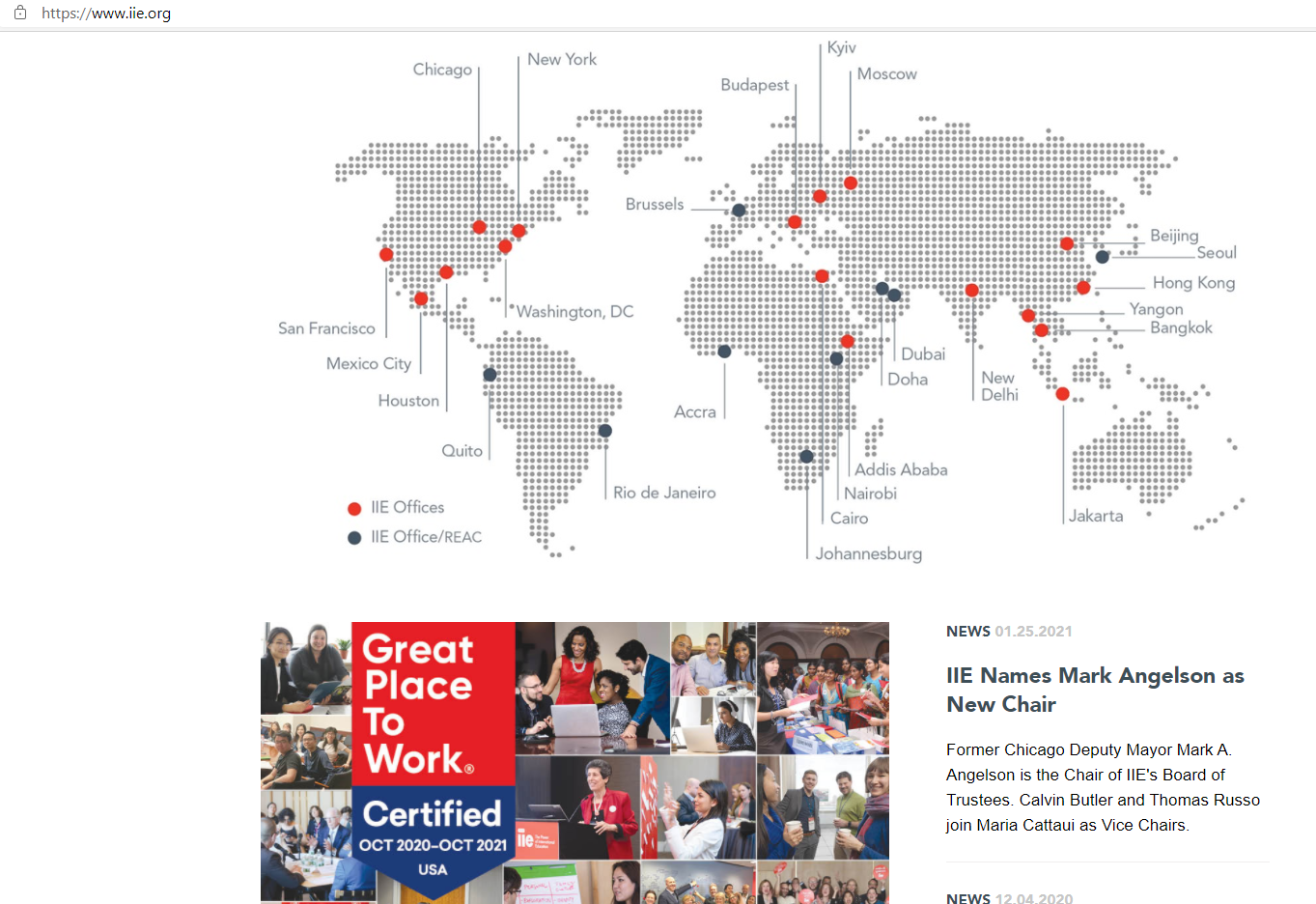This screenshot has width=1316, height=904.
Task: Click the Addis Ababa red marker
Action: coord(848,341)
